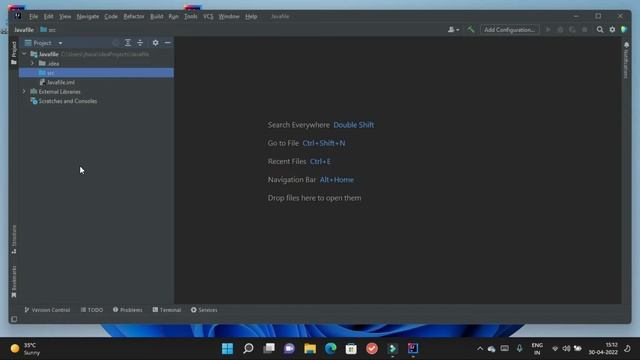The width and height of the screenshot is (640, 360).
Task: Click the Debug bug icon
Action: [560, 30]
